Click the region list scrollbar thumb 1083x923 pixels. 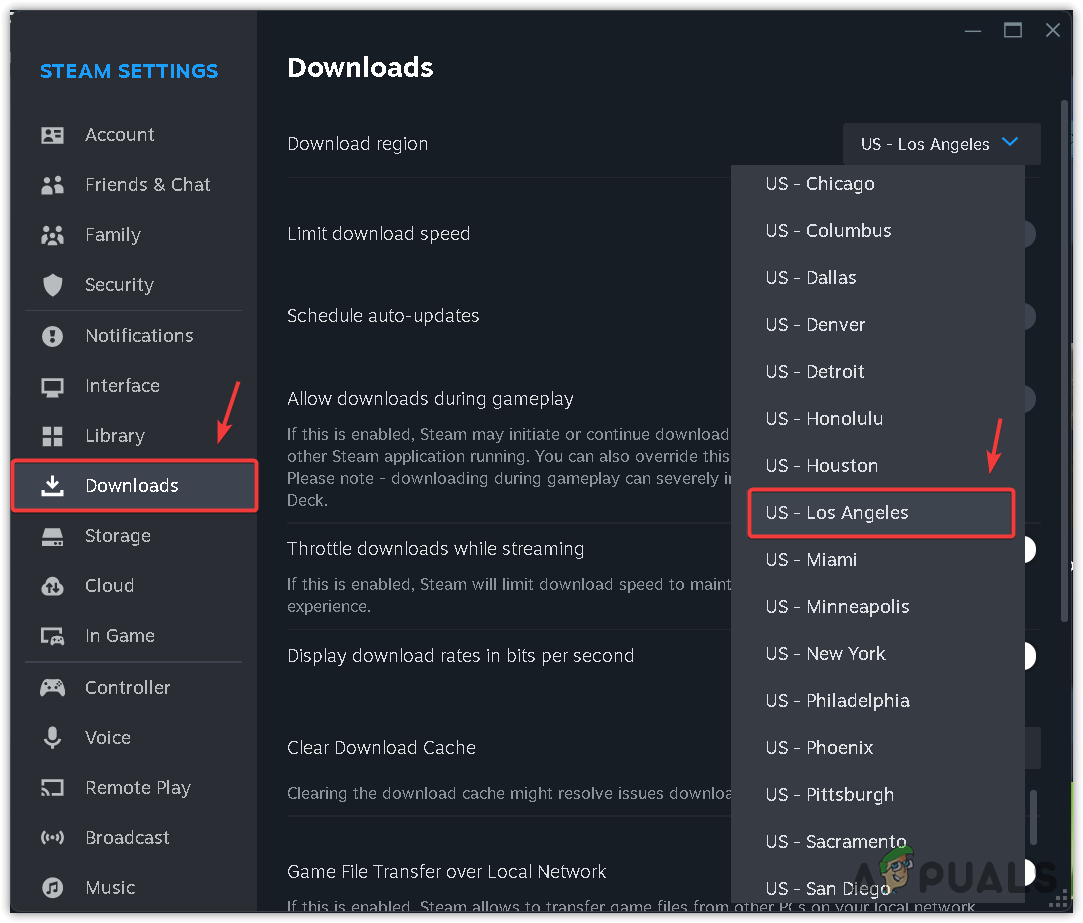point(1033,816)
